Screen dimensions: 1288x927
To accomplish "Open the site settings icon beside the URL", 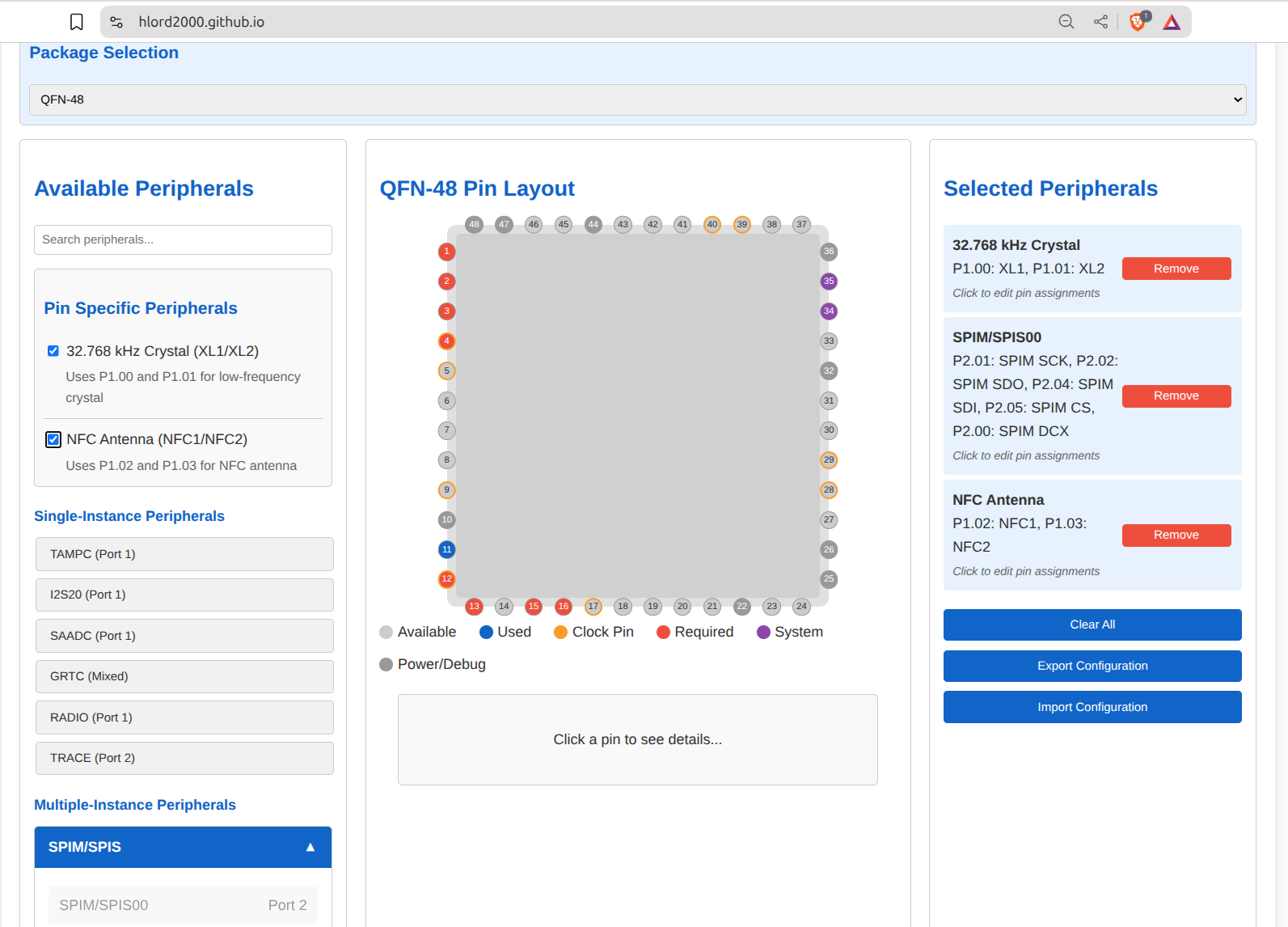I will (x=116, y=22).
